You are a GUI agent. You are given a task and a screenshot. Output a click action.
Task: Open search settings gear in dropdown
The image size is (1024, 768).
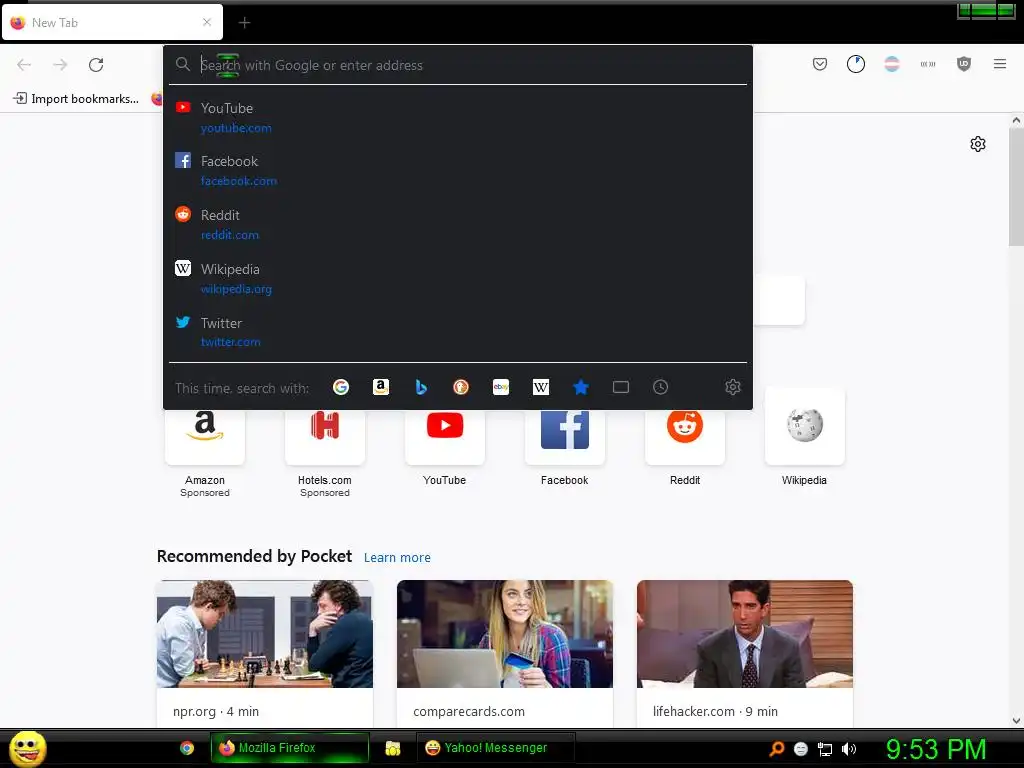pyautogui.click(x=733, y=387)
